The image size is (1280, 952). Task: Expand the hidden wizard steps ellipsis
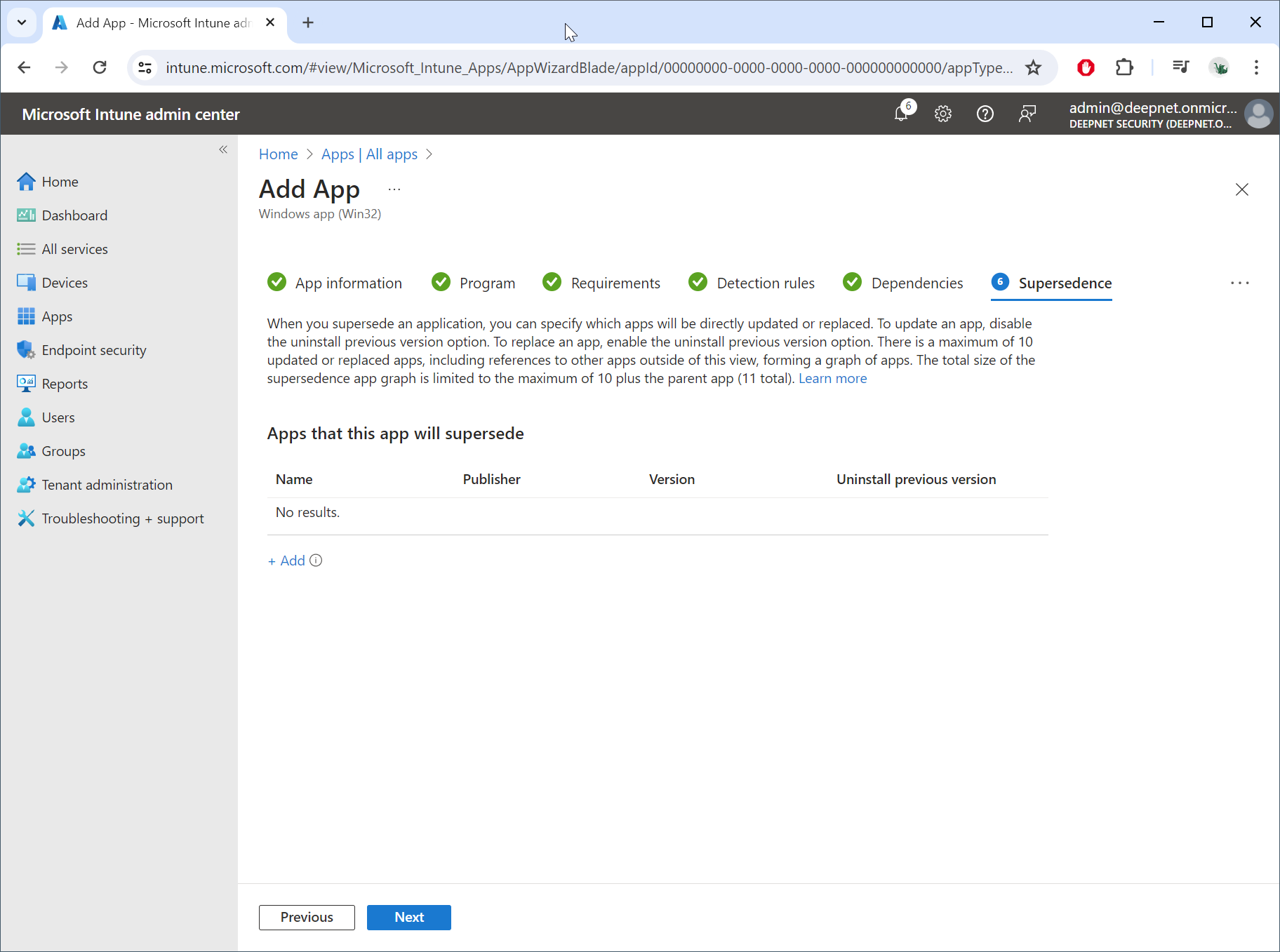pos(1239,283)
